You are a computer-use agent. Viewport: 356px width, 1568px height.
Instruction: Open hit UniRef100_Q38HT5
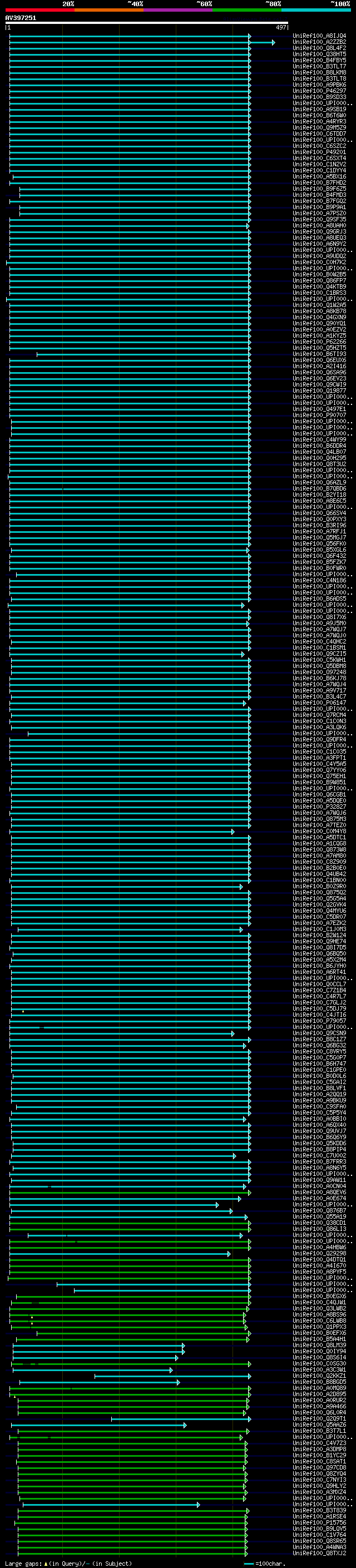tap(319, 54)
